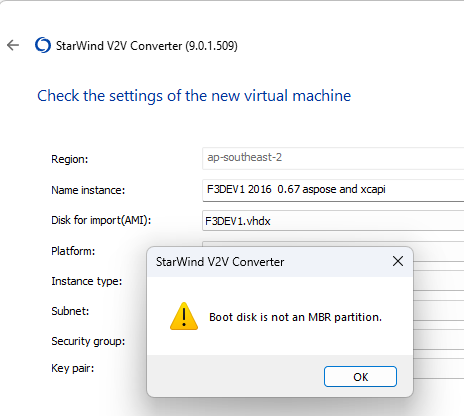The width and height of the screenshot is (464, 416).
Task: Click the window title StarWind V2V Converter (9.0.1.509)
Action: click(147, 46)
